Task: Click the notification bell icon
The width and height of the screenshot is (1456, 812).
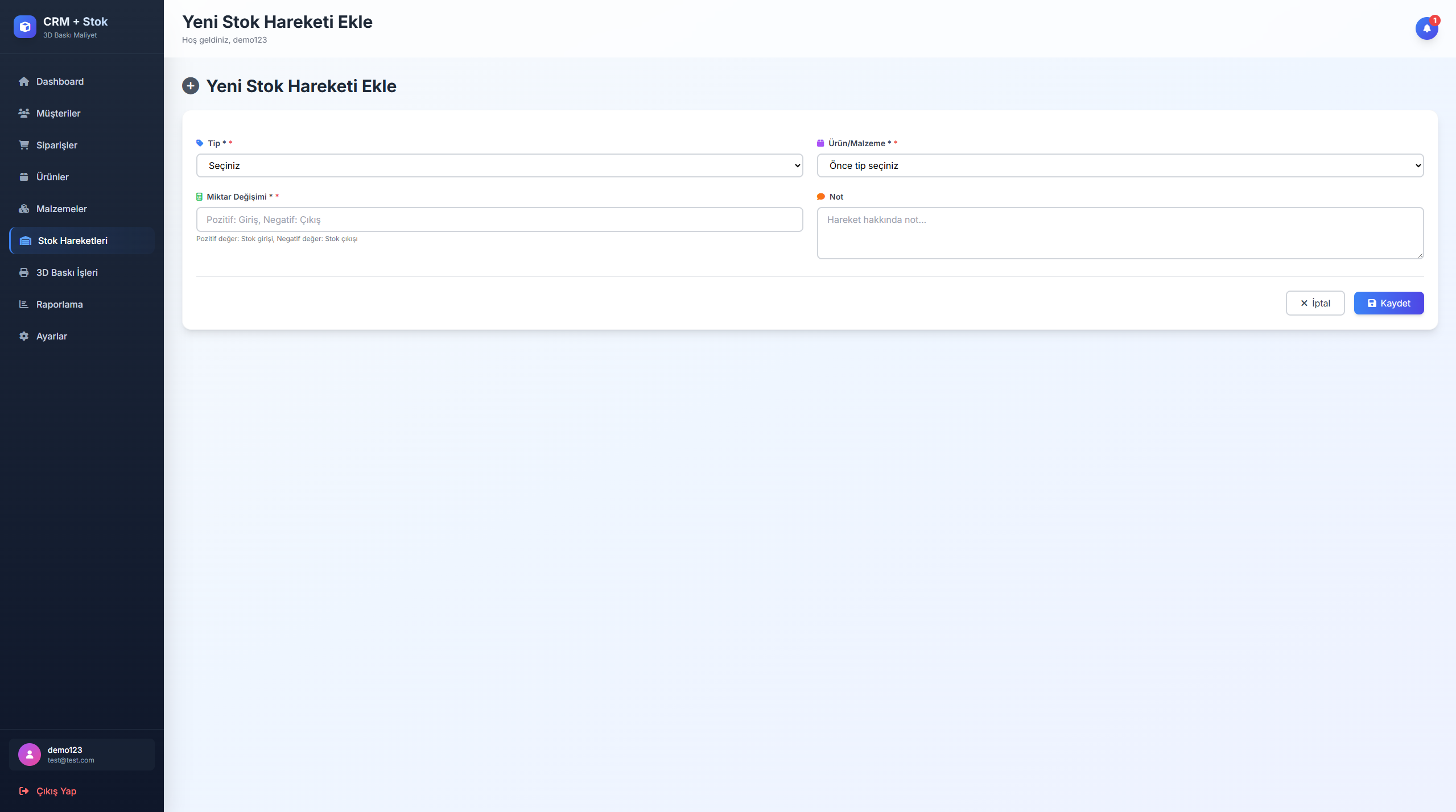Action: (1426, 28)
